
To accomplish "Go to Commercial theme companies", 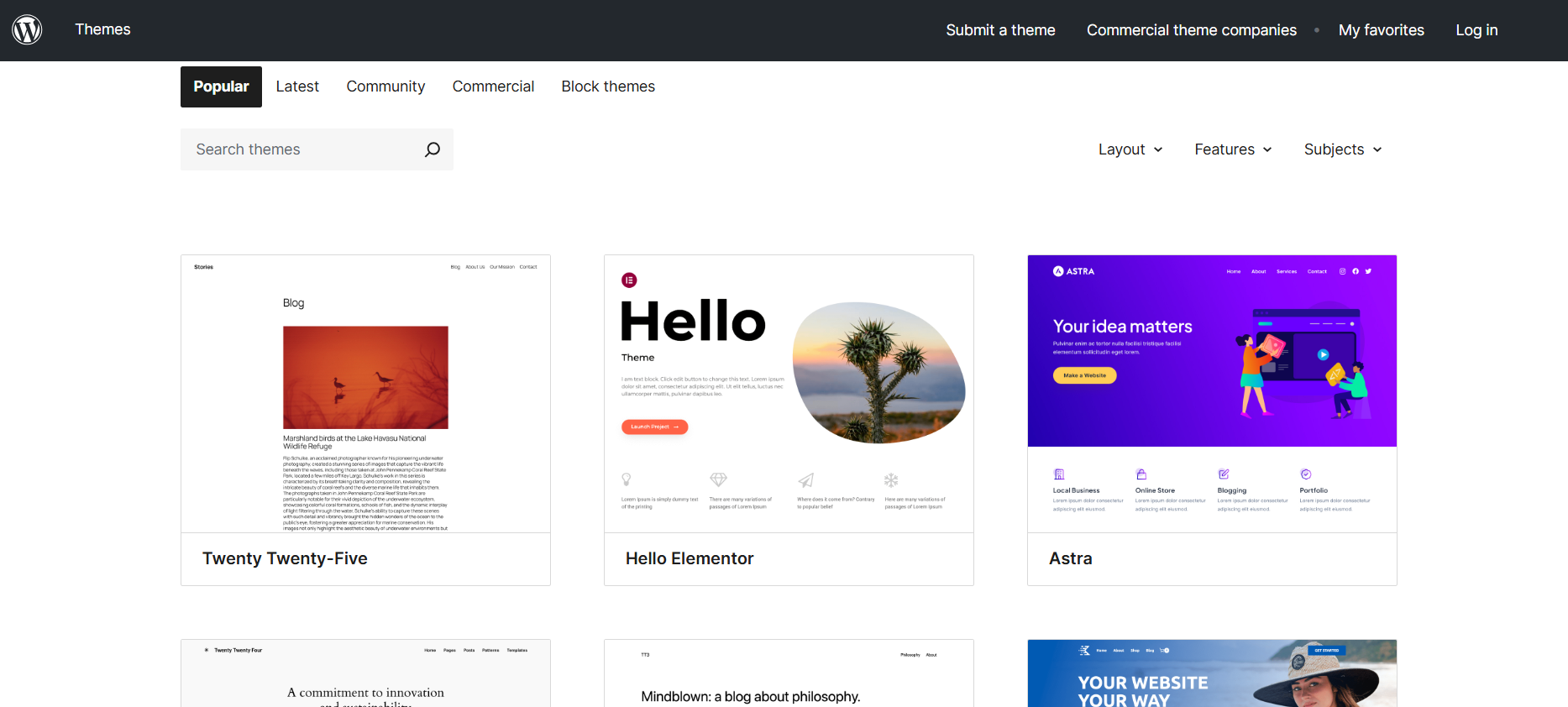I will (x=1192, y=30).
